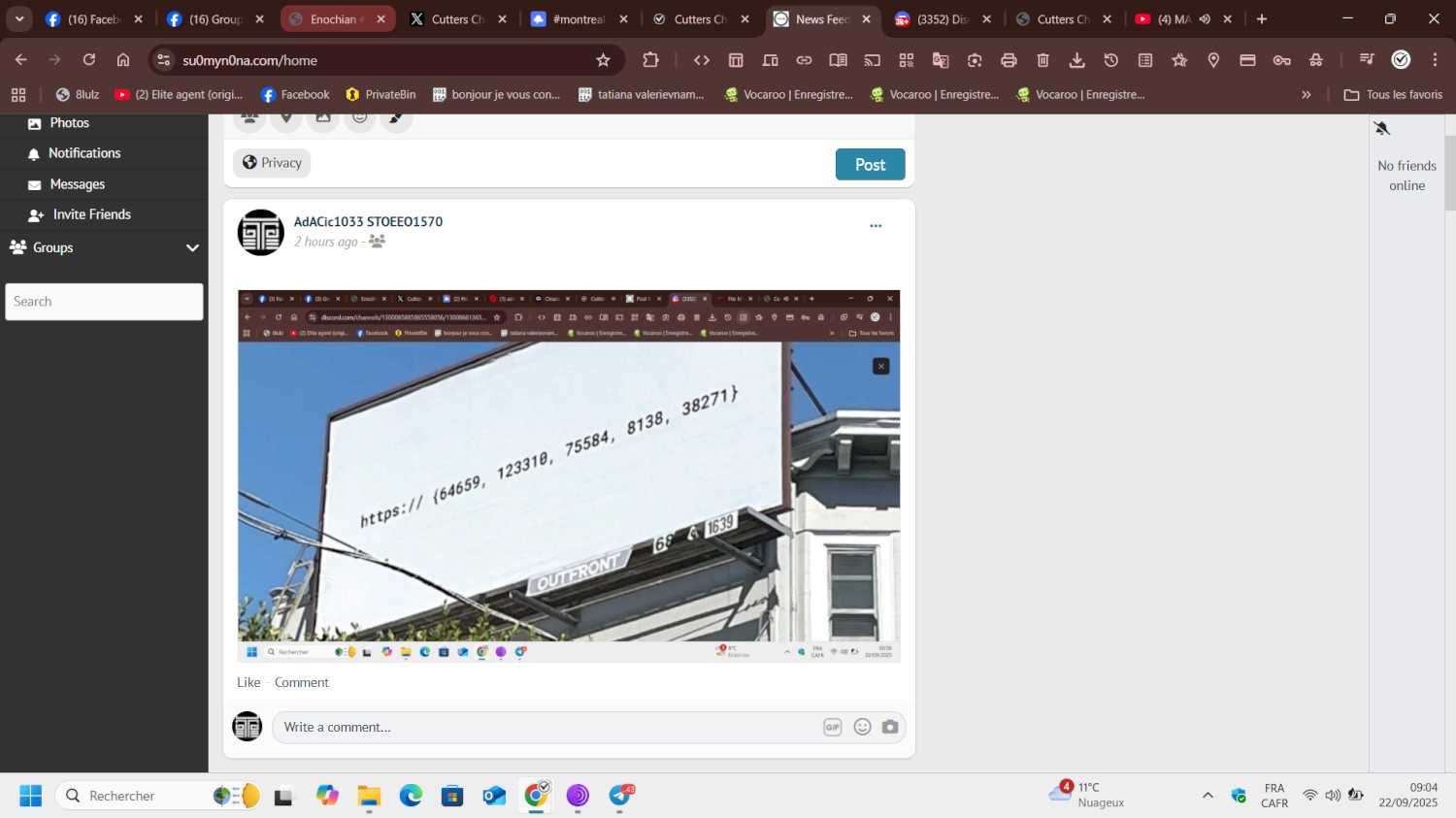Switch to the Enochian browser tab
Screen dimensions: 1456x818
335,19
